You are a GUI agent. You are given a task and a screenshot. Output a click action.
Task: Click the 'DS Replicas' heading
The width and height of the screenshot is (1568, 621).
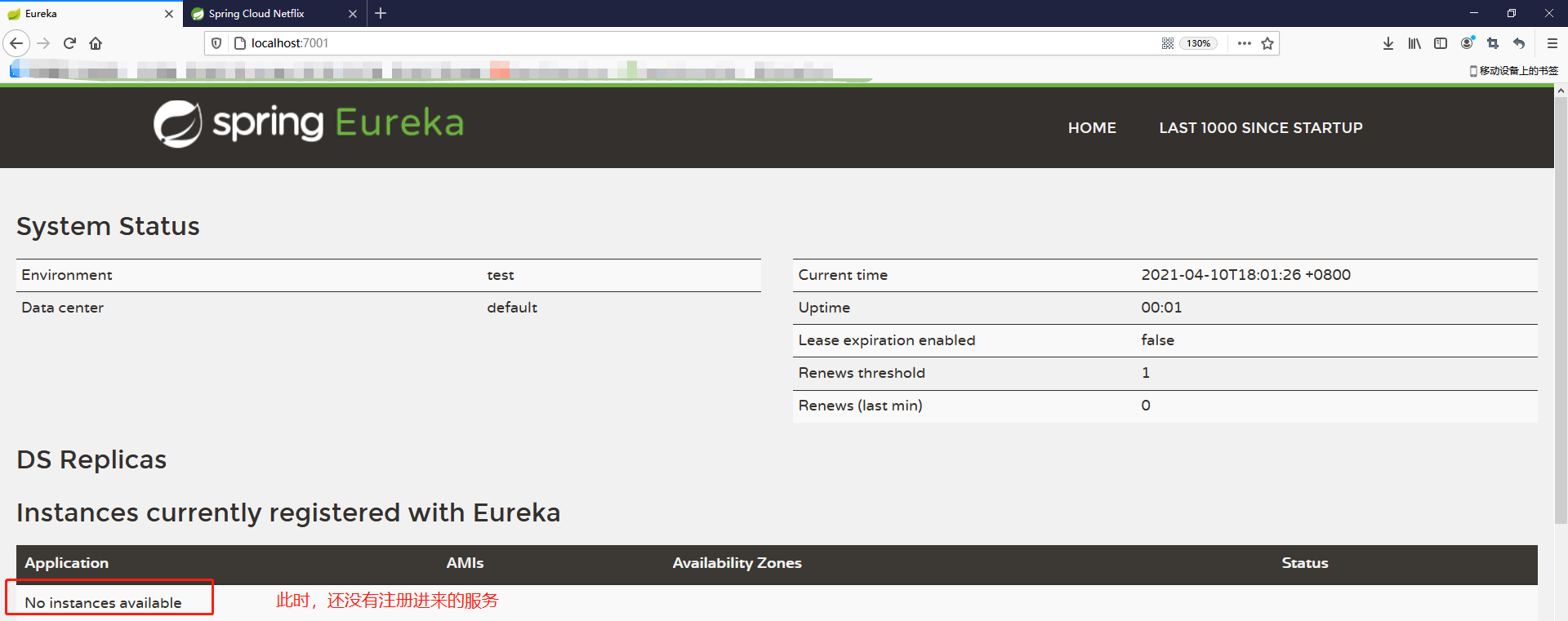[91, 459]
